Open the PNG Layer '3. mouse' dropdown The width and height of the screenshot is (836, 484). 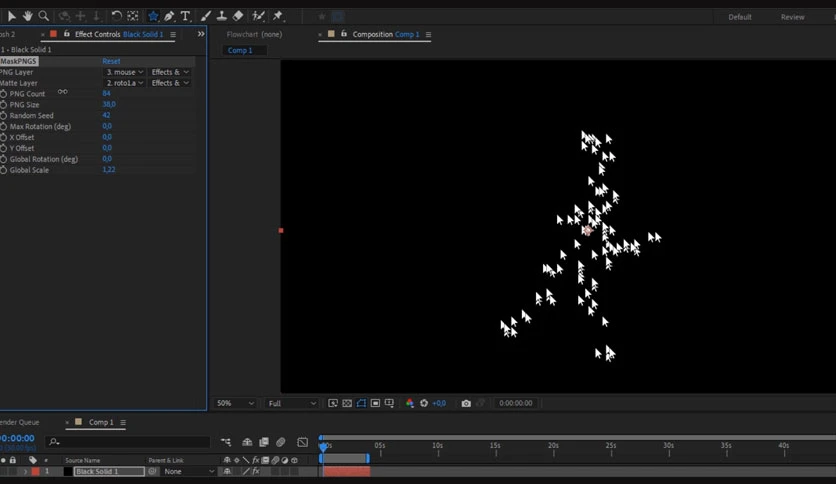click(x=124, y=72)
